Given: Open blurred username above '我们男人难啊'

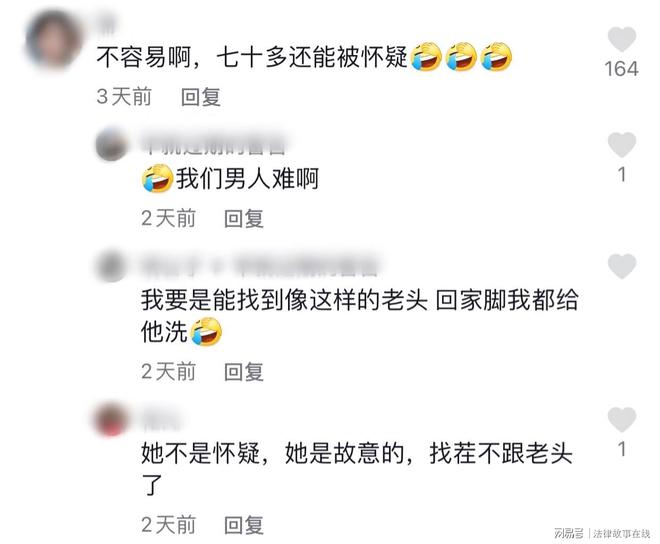Looking at the screenshot, I should point(216,144).
